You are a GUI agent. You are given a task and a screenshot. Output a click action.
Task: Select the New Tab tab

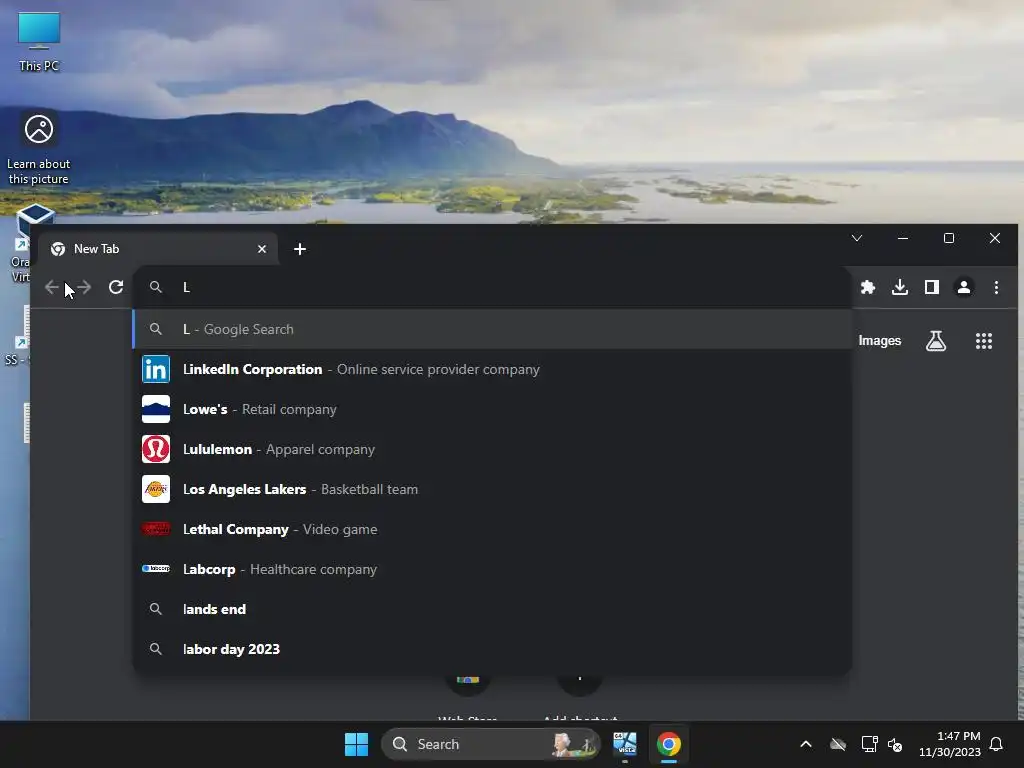[159, 249]
